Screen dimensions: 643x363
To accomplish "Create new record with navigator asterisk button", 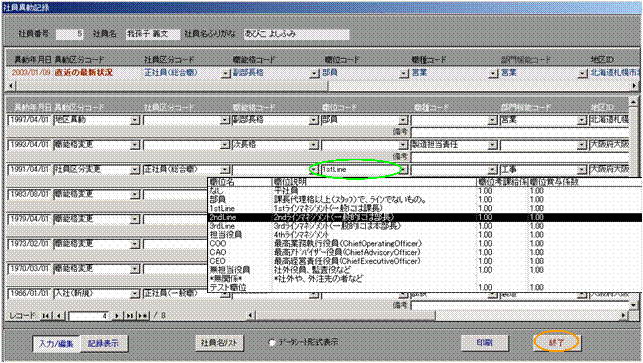I will [143, 315].
